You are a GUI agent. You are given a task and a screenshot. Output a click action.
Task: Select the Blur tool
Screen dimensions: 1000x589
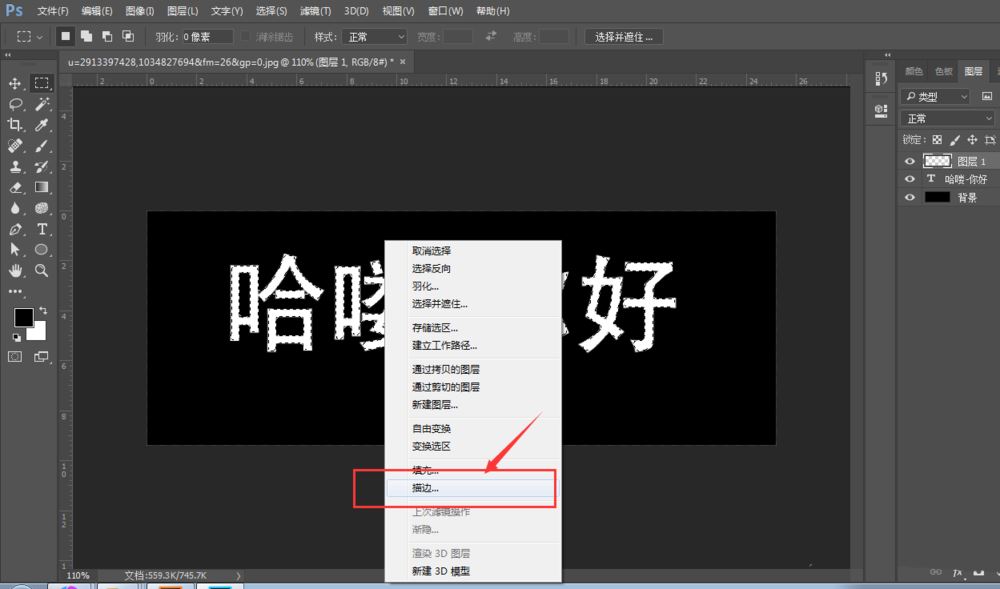tap(15, 208)
